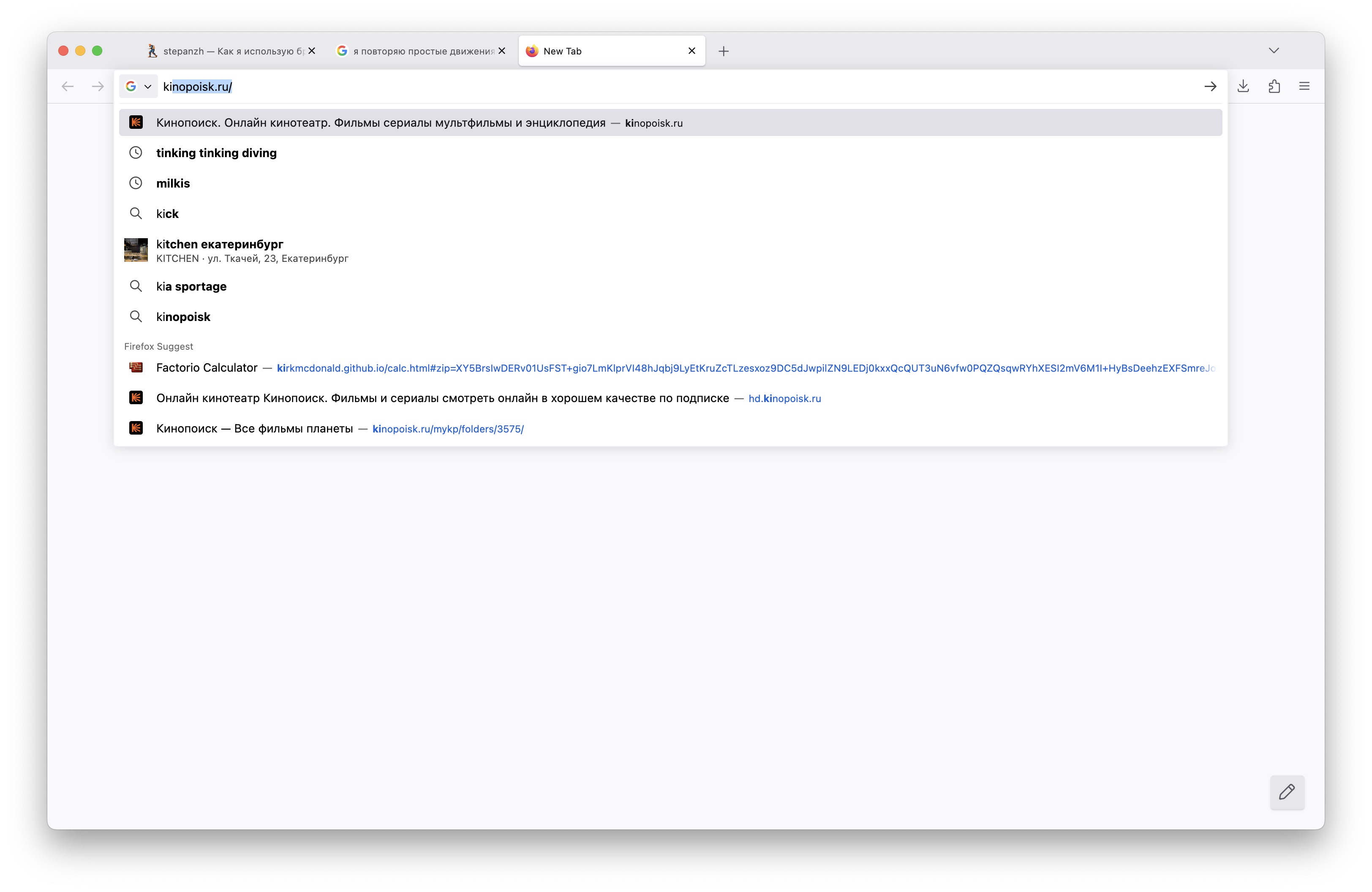Open the Extensions puzzle icon

1274,87
